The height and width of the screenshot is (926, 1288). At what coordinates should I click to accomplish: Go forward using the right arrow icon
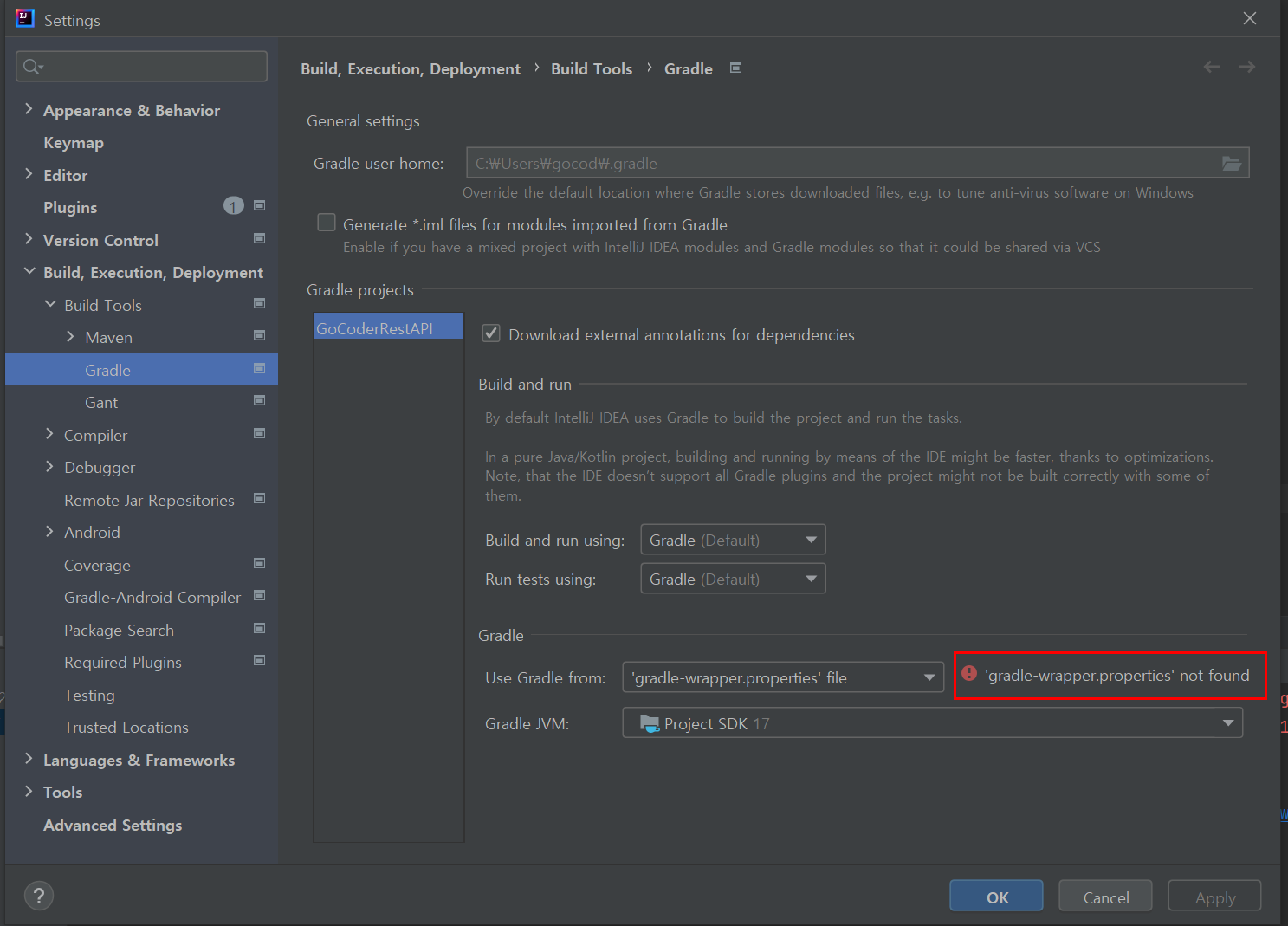point(1246,67)
